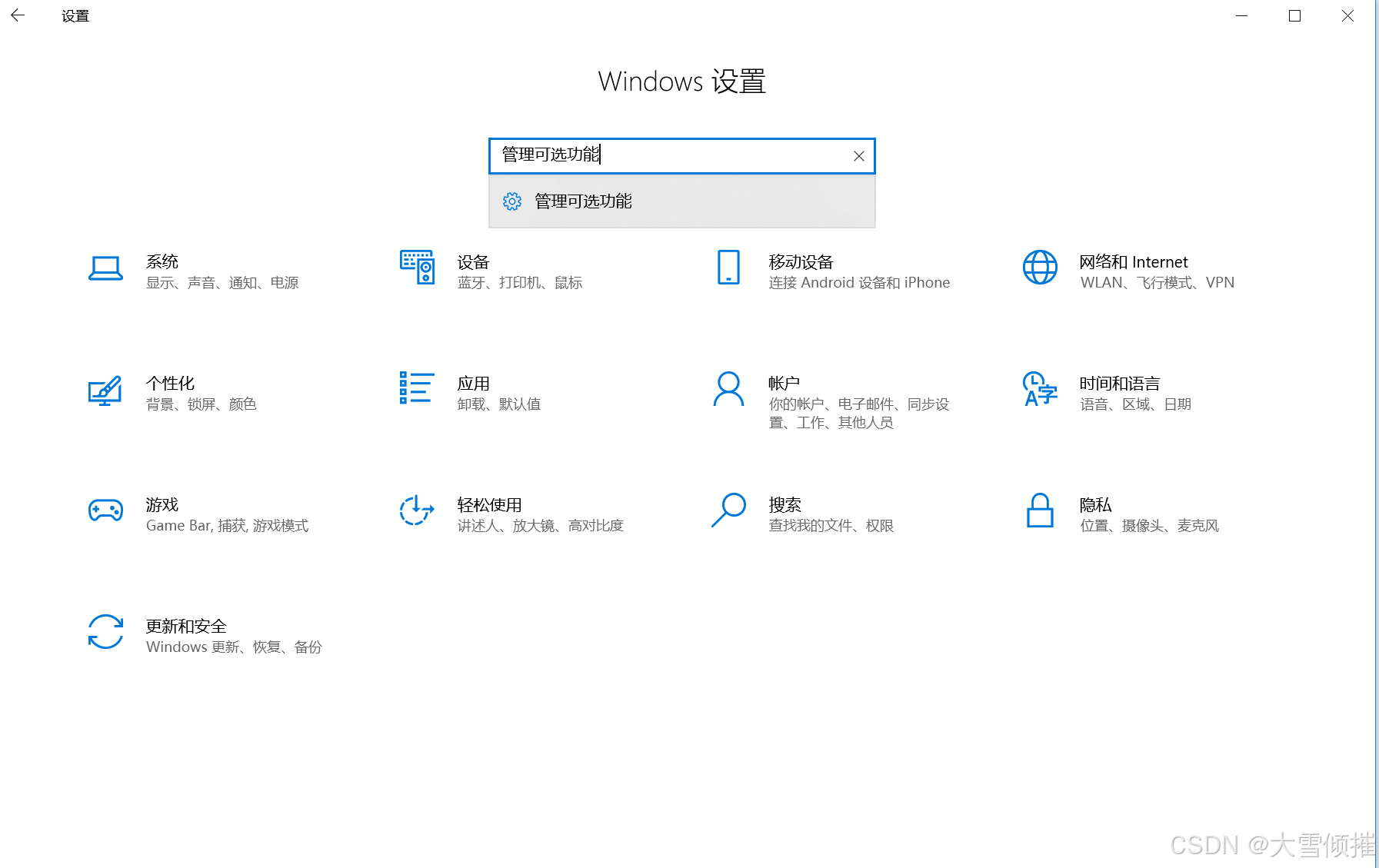
Task: Open the 系统 settings title
Action: (x=162, y=261)
